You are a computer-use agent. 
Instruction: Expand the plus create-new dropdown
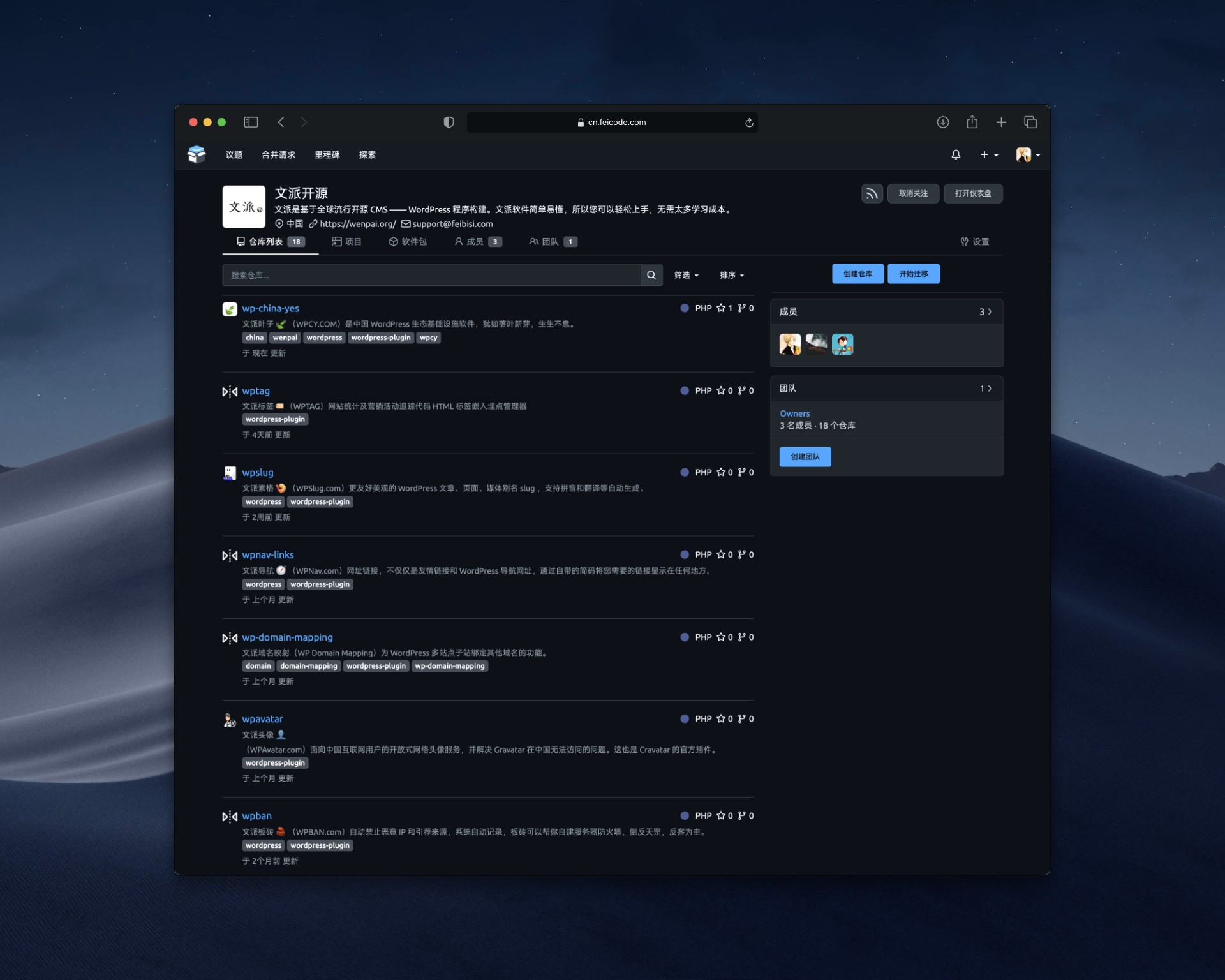pos(989,155)
